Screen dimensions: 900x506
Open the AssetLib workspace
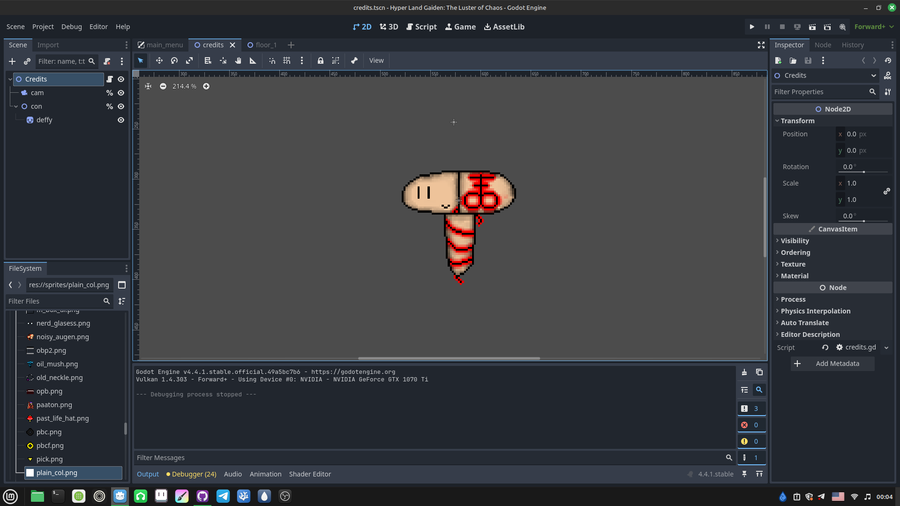click(504, 26)
